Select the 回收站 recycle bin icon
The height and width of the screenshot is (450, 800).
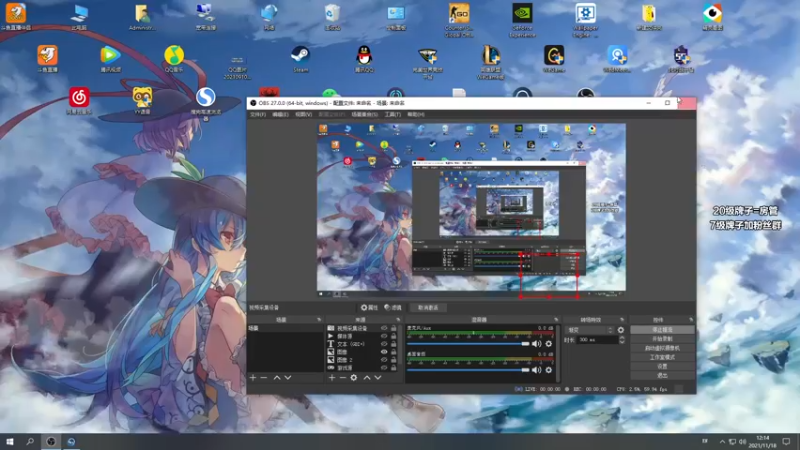pos(332,16)
